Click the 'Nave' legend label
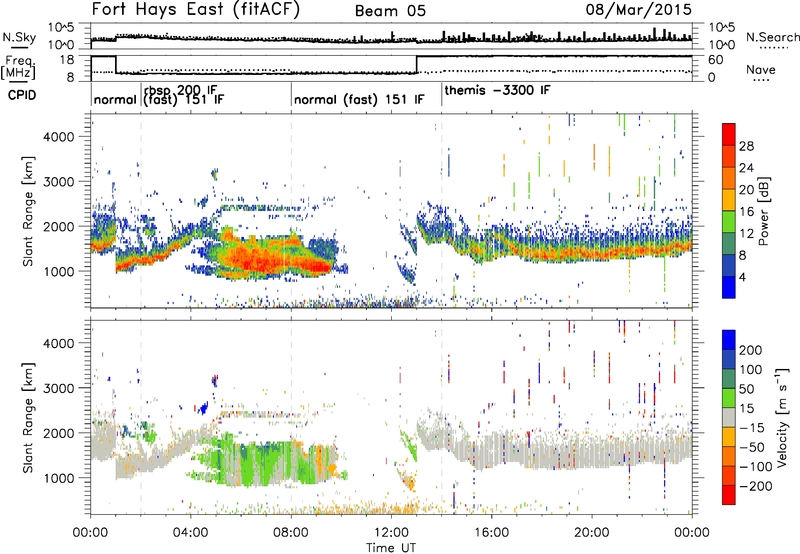The height and width of the screenshot is (554, 800). [761, 69]
